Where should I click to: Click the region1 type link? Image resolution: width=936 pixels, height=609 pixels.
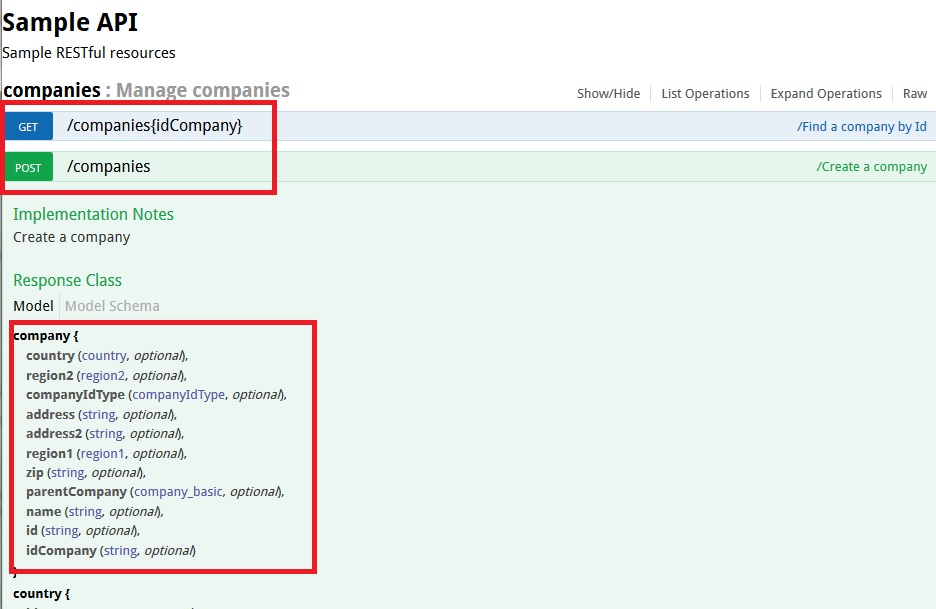tap(103, 454)
